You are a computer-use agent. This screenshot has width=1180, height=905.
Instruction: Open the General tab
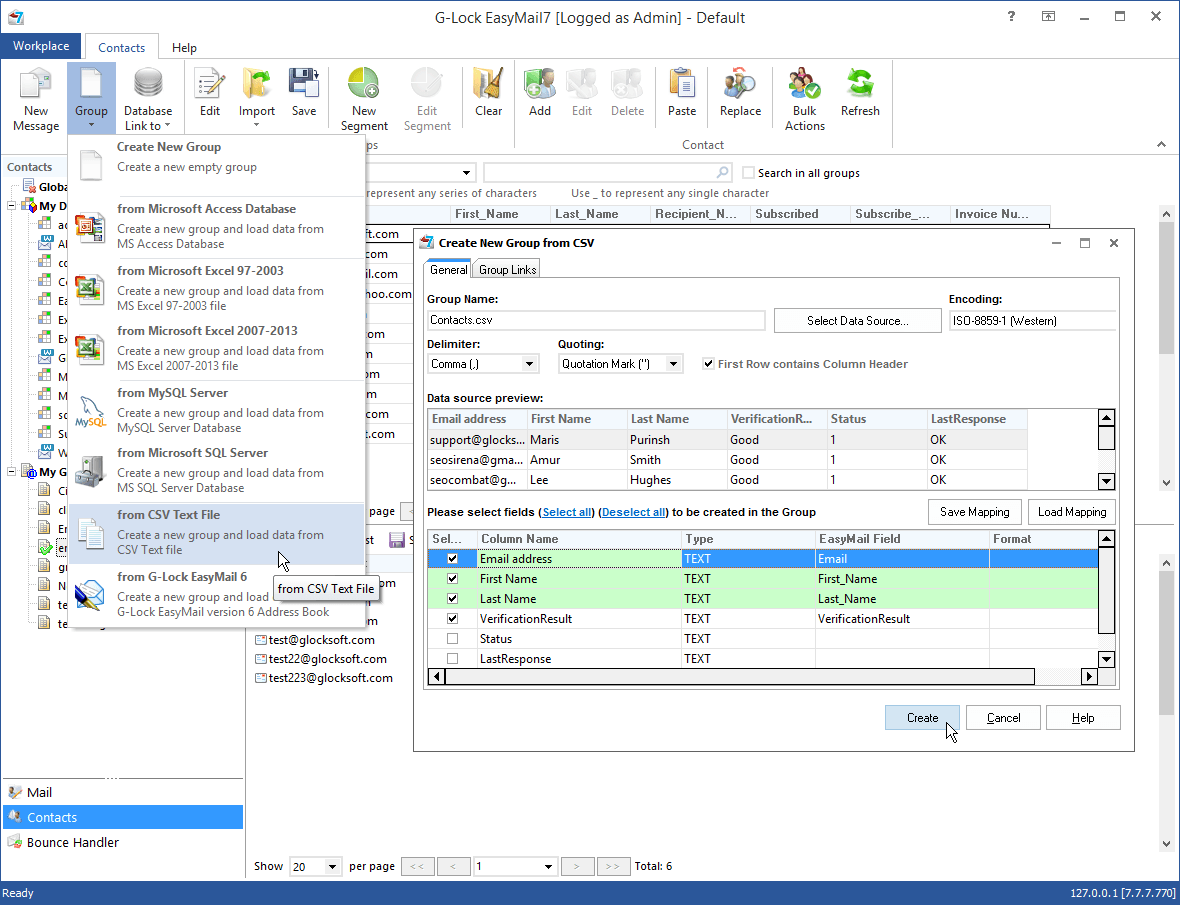449,269
